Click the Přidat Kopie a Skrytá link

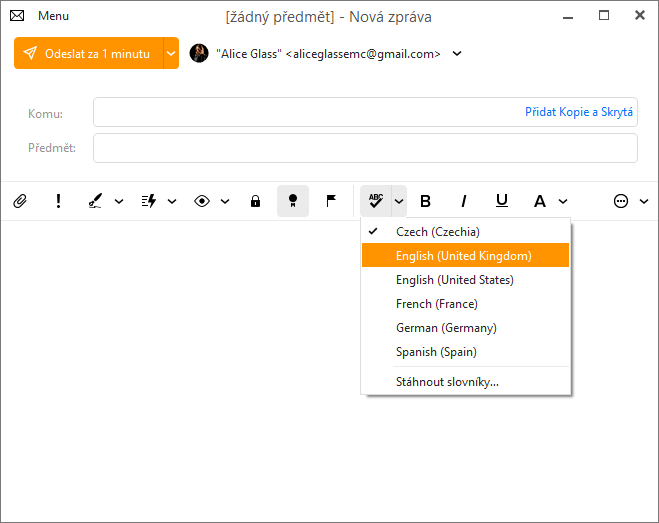pyautogui.click(x=579, y=112)
